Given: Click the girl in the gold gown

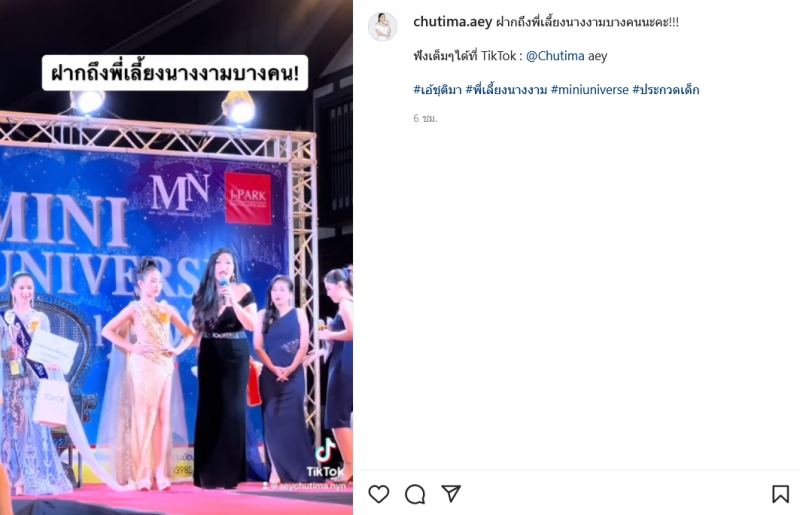Looking at the screenshot, I should click(x=143, y=375).
